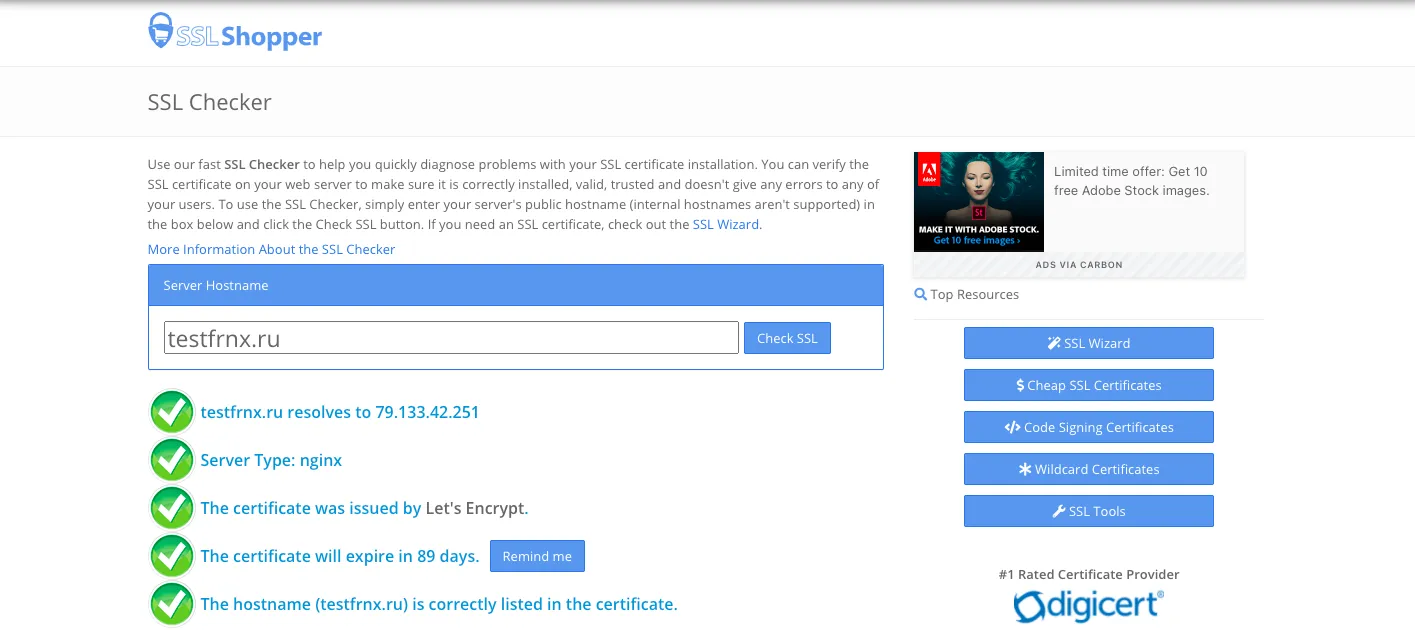
Task: Open Cheap SSL Certificates
Action: click(1088, 385)
